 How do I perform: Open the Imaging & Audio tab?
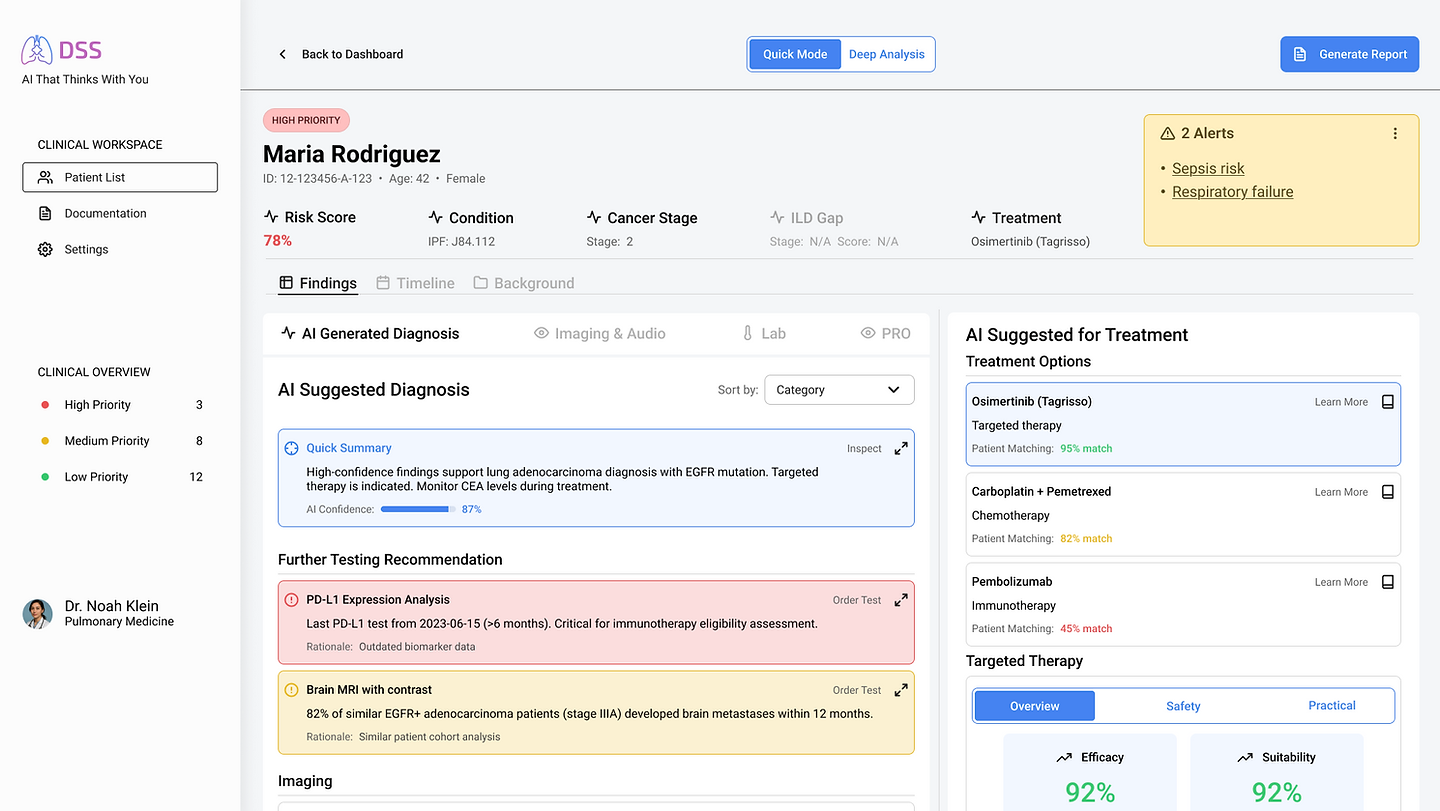pyautogui.click(x=600, y=334)
